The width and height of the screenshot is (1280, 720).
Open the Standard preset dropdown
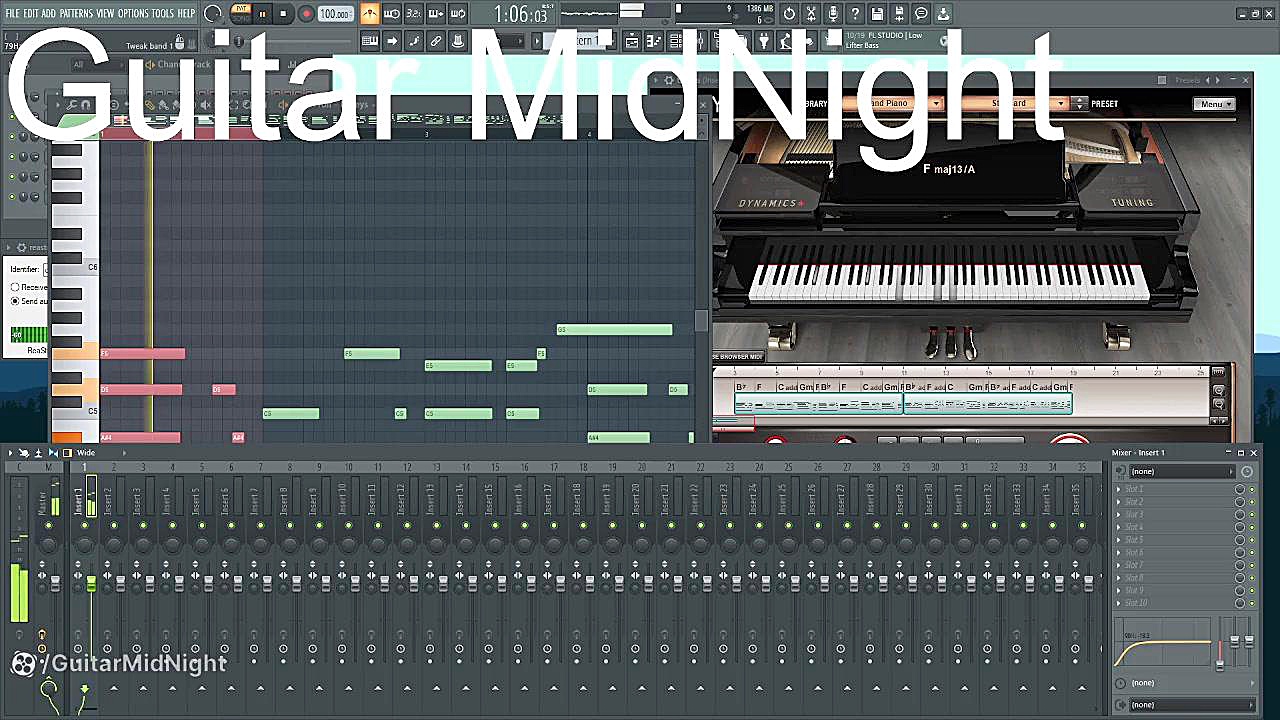tap(1014, 103)
